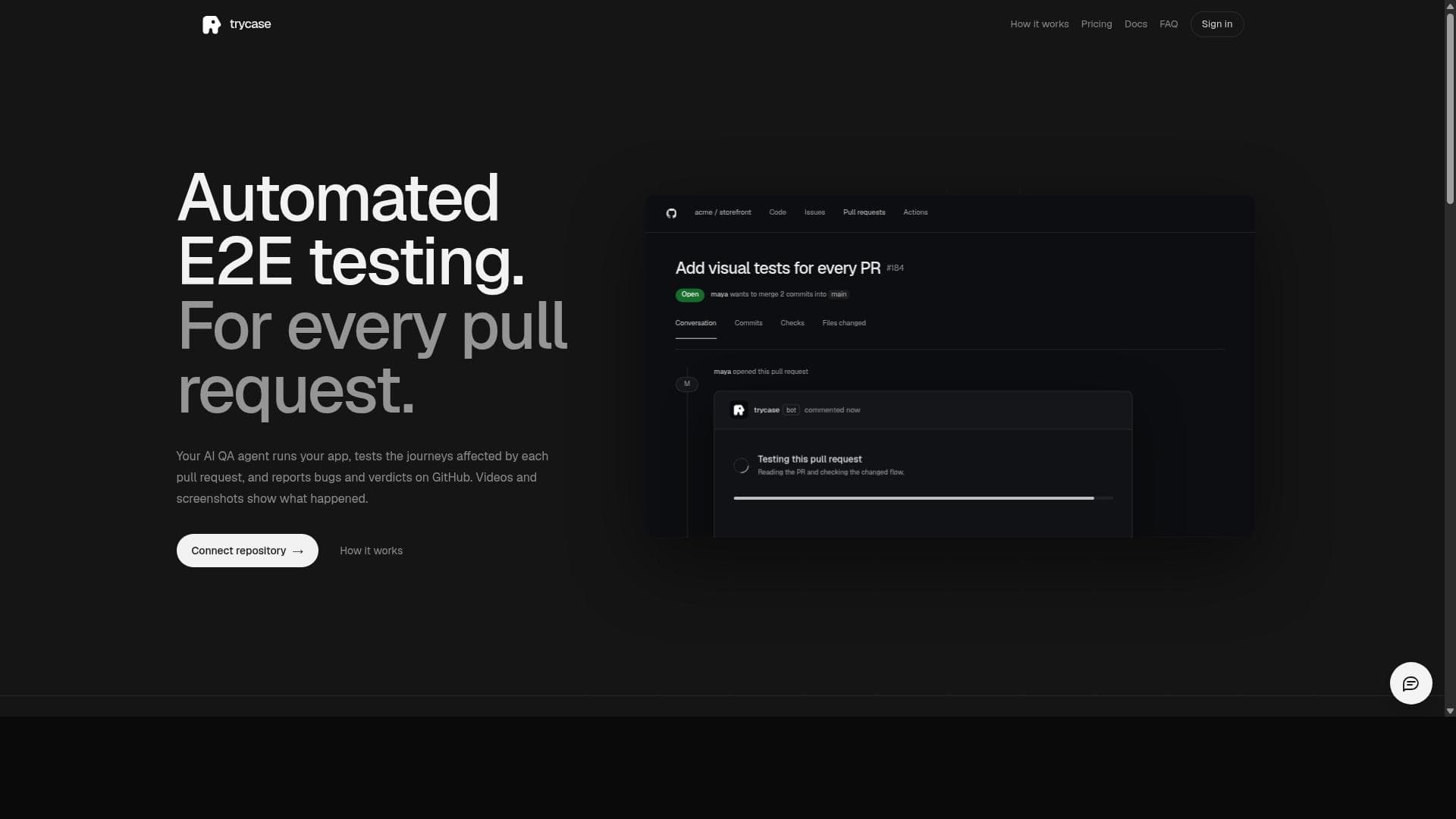Open the chat support bubble icon
Screen dimensions: 1456x819
(x=1410, y=683)
